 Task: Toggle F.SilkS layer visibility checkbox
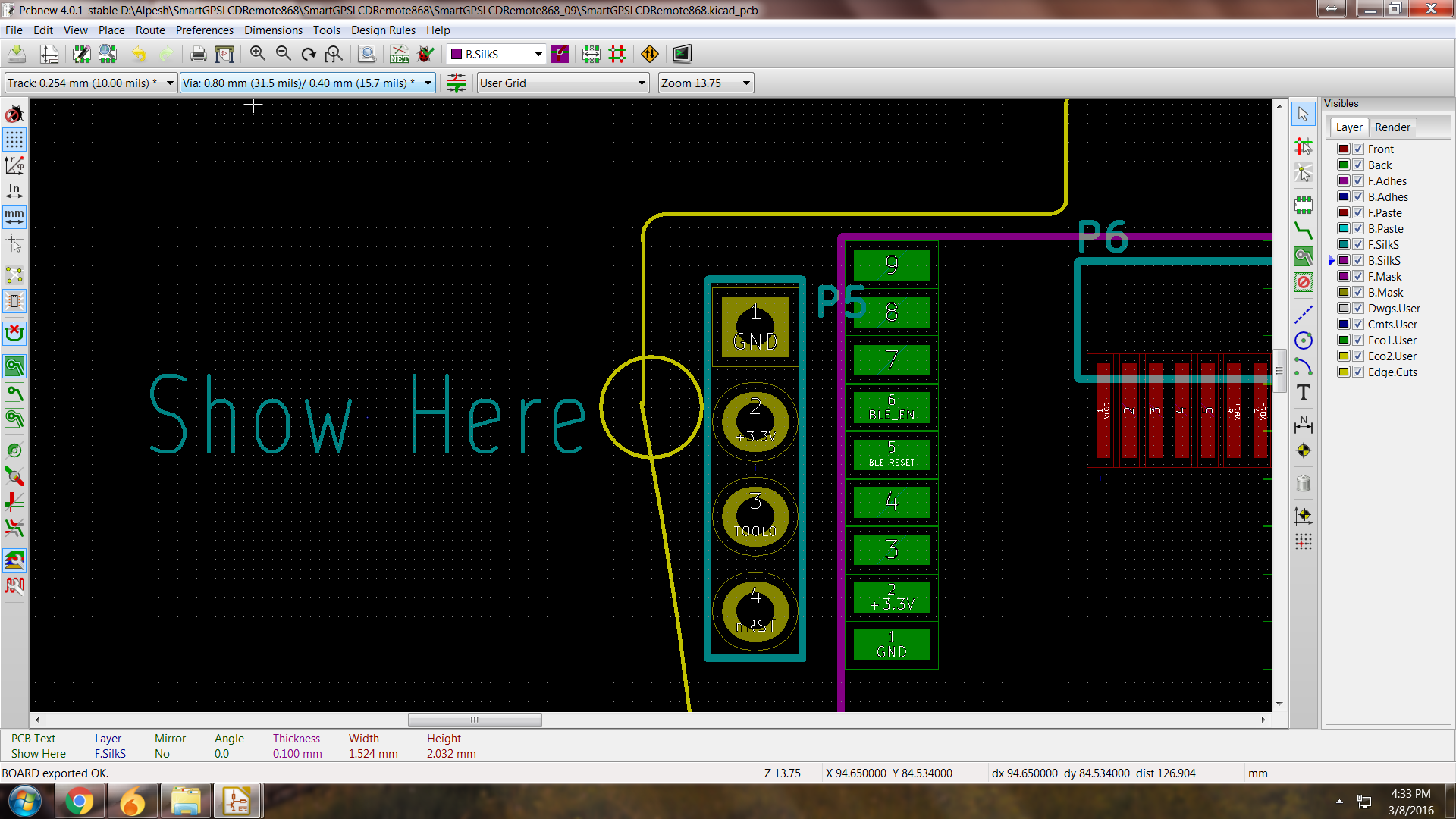1358,245
